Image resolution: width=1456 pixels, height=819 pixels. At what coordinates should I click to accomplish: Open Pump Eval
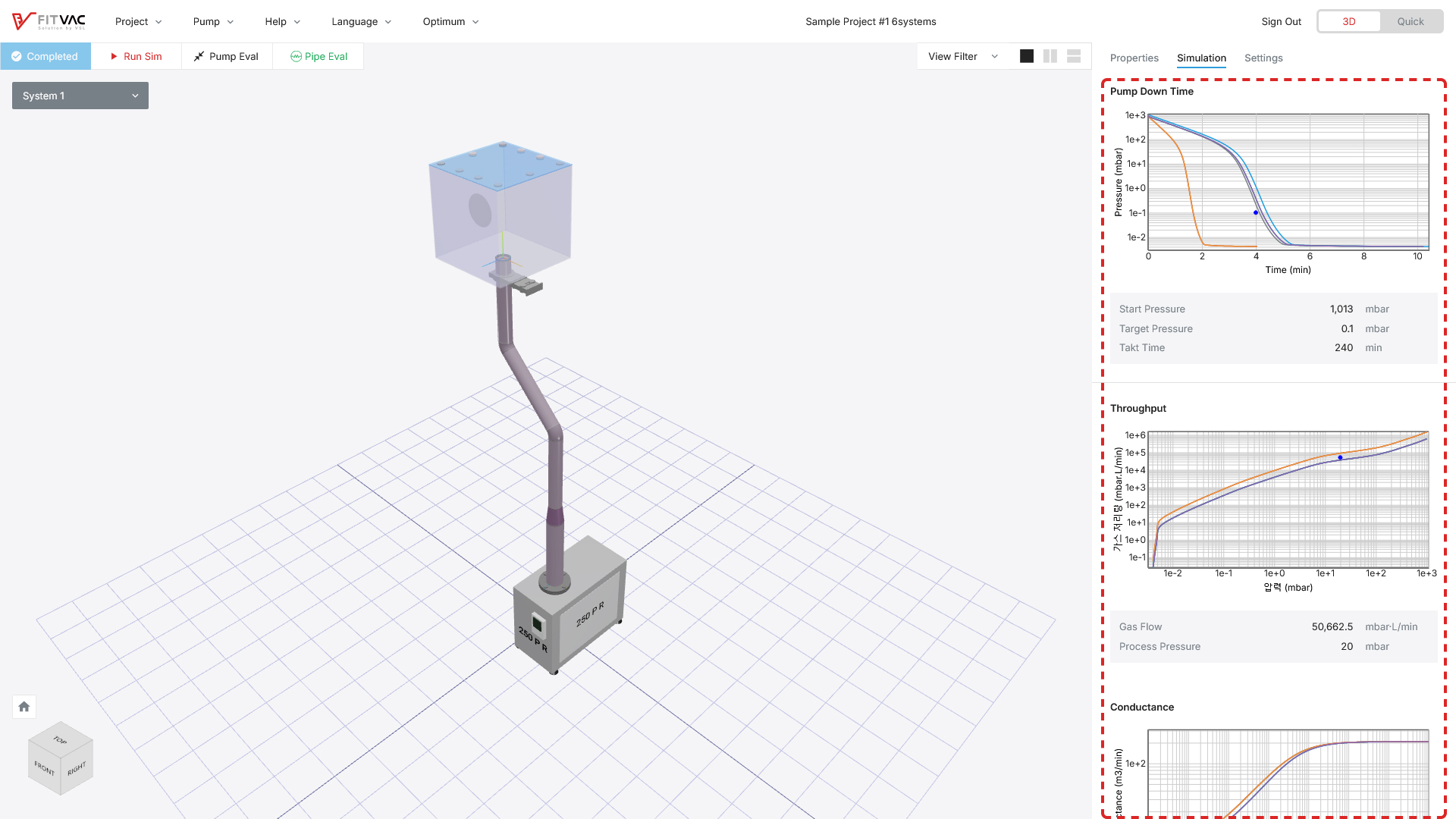click(x=227, y=56)
